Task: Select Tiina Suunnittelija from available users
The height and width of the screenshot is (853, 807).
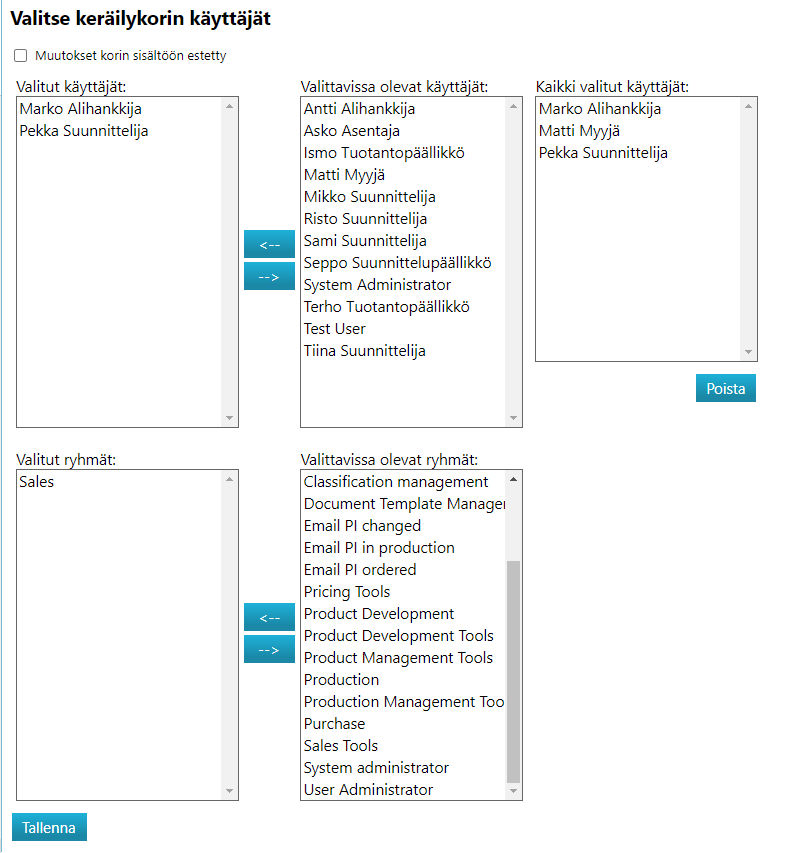Action: point(364,351)
